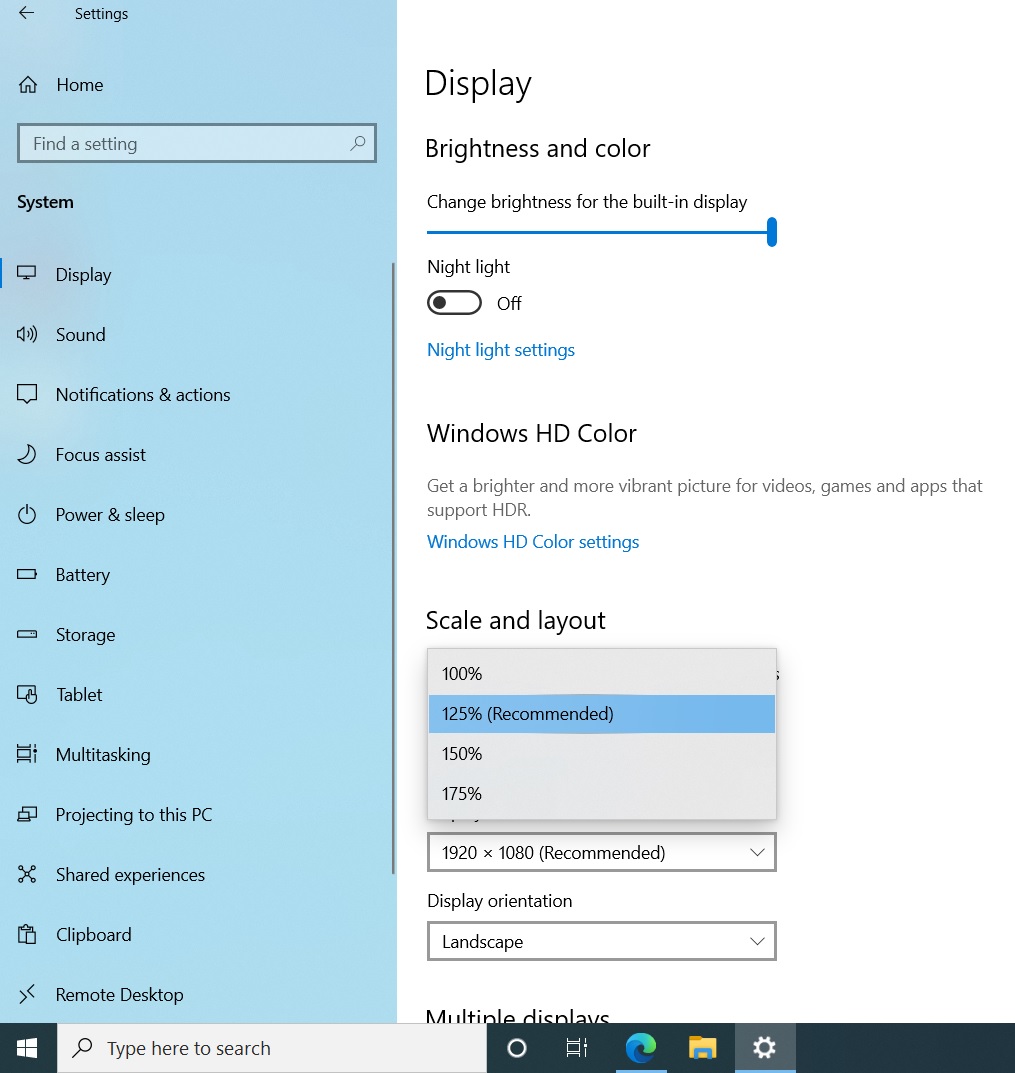
Task: Click the Home house icon
Action: click(x=28, y=85)
